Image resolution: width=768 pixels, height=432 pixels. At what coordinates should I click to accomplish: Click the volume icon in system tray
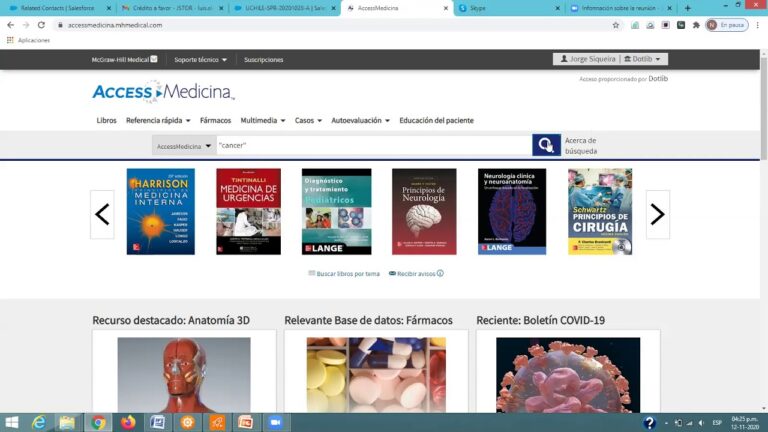(x=701, y=423)
